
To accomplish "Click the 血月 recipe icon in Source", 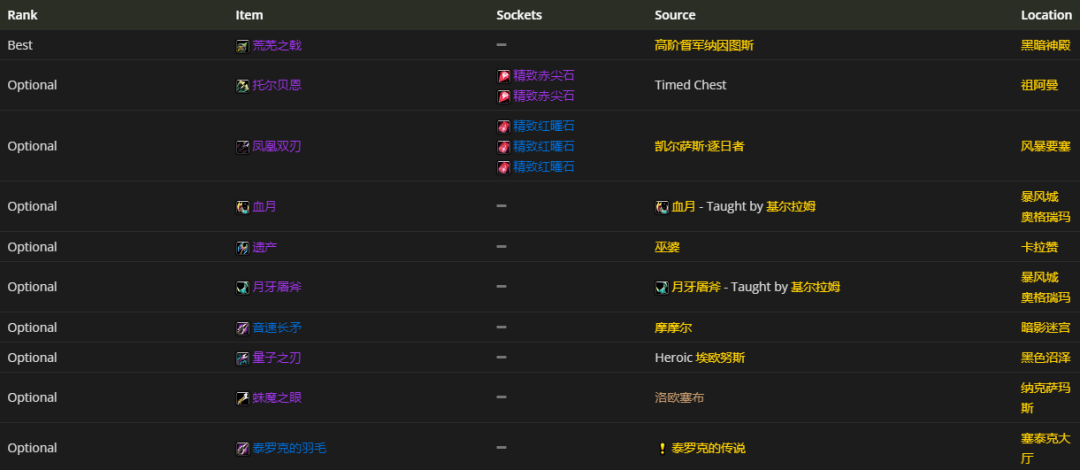I will tap(661, 207).
